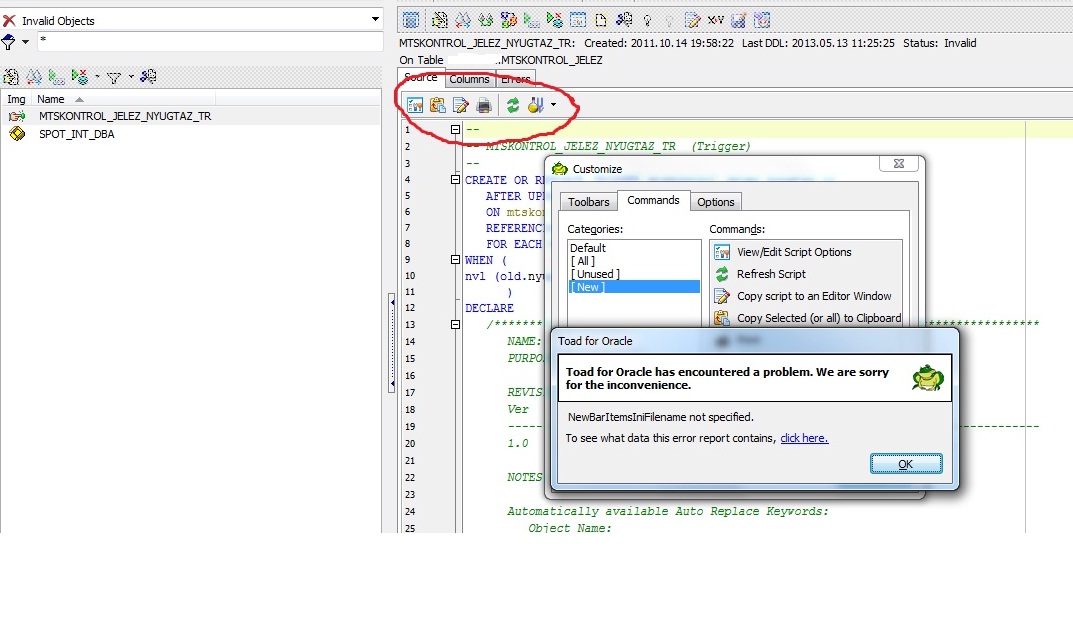Open View/Edit Script Options in Source toolbar

tap(415, 105)
